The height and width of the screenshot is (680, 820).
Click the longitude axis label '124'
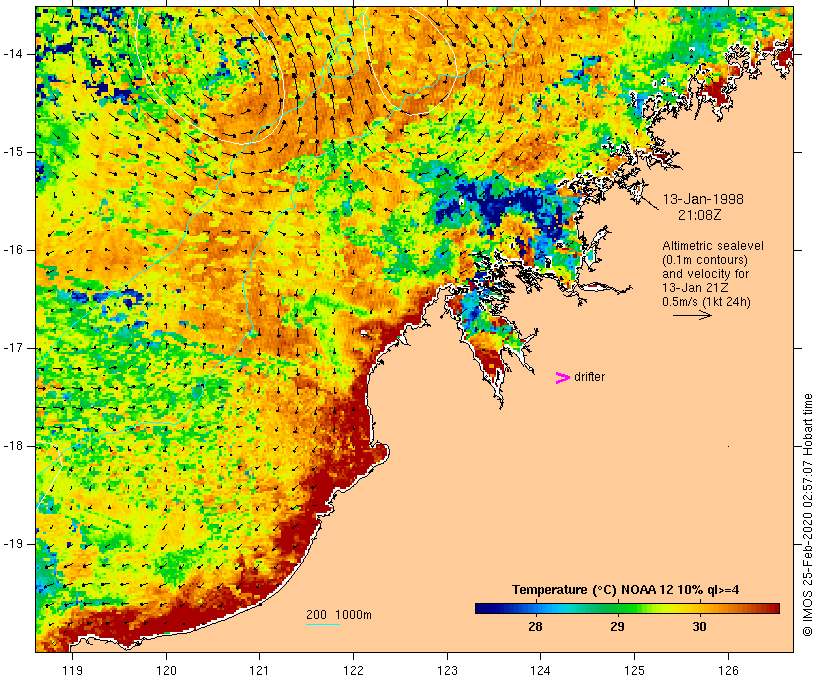[541, 670]
